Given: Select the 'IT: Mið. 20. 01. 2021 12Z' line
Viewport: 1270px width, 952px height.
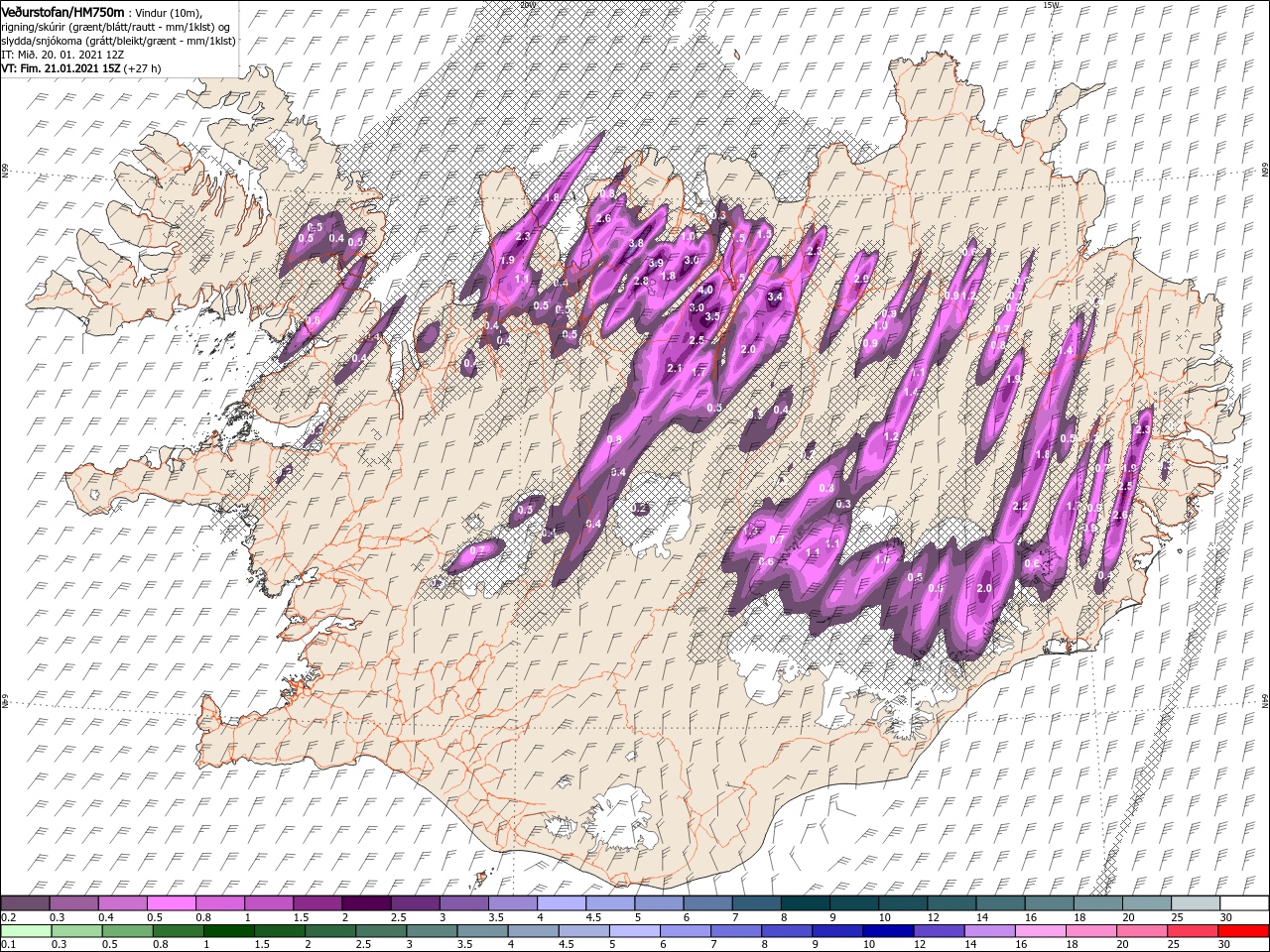Looking at the screenshot, I should click(x=63, y=56).
